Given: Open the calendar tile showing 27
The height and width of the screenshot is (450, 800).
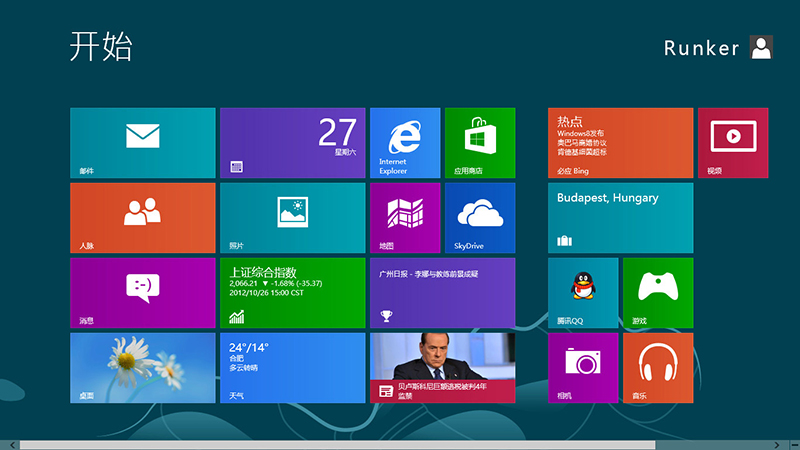Looking at the screenshot, I should point(292,143).
